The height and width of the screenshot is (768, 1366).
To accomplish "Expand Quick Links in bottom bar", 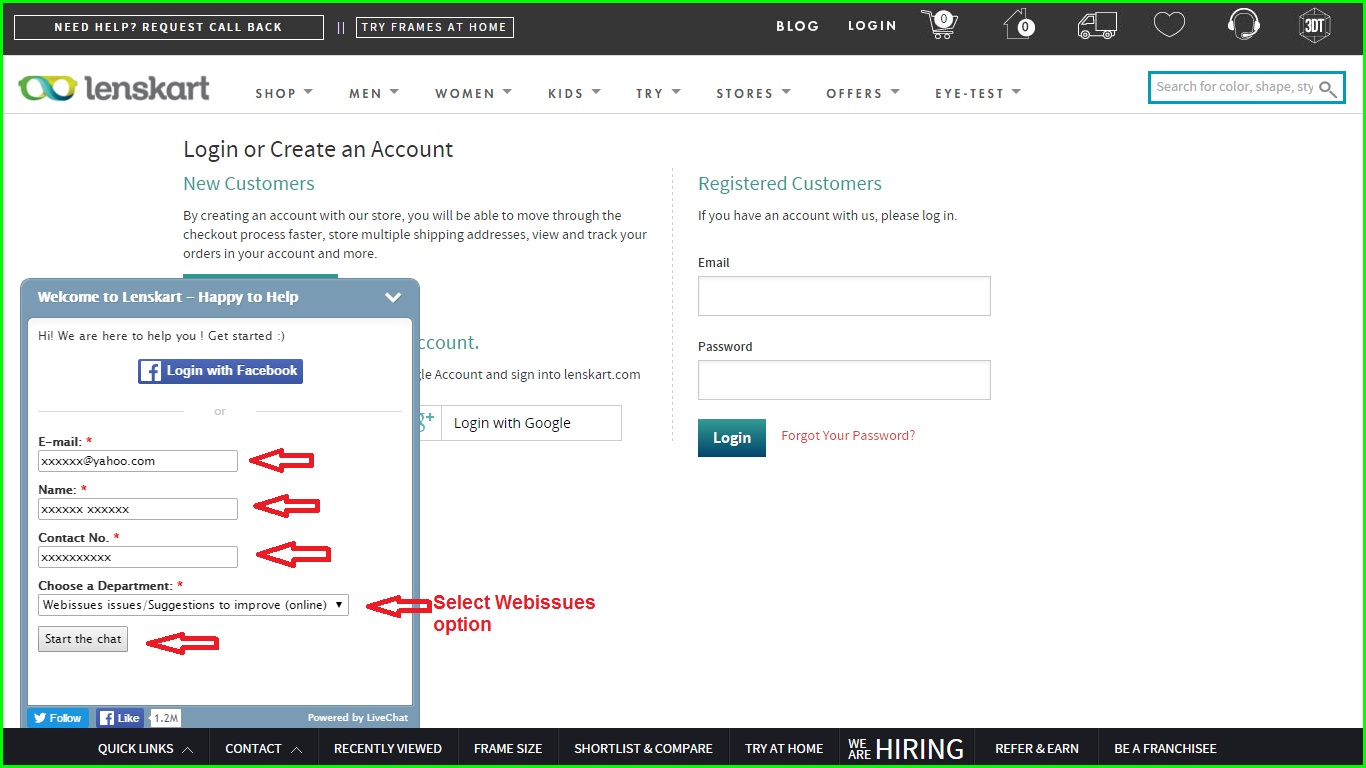I will pyautogui.click(x=145, y=748).
